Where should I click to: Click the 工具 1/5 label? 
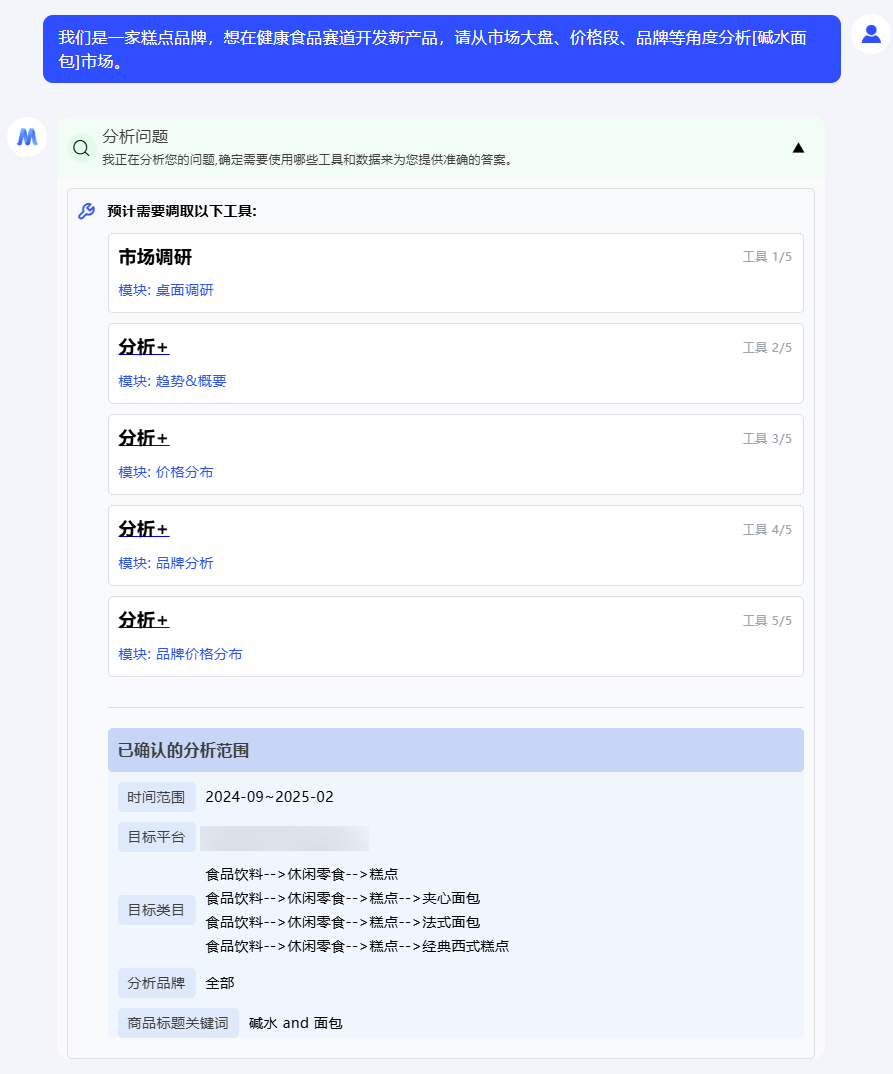point(767,257)
